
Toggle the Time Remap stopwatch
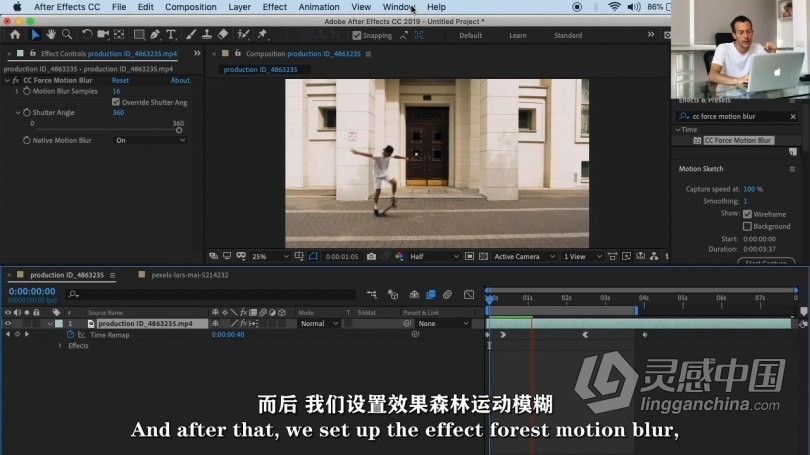tap(70, 335)
